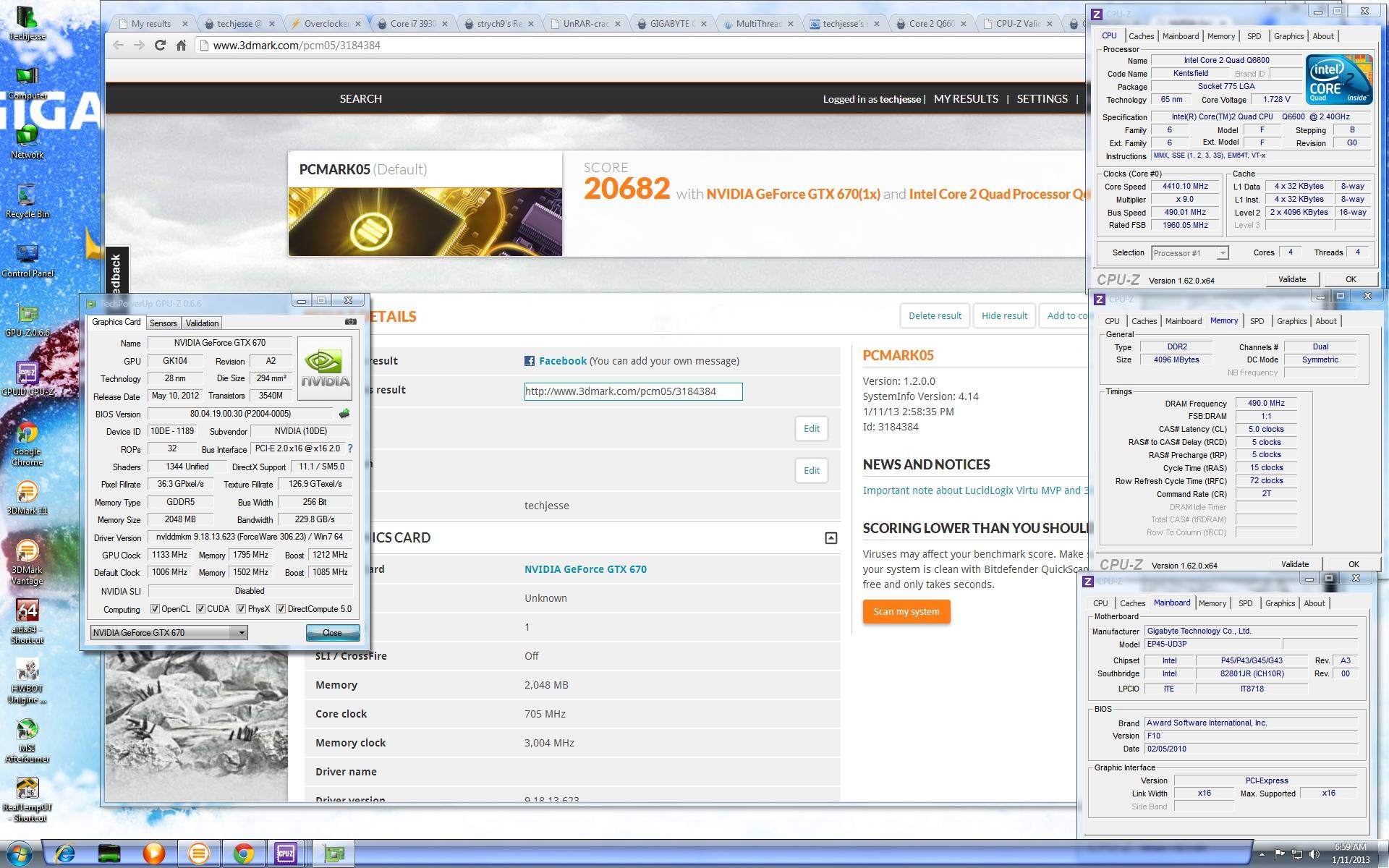Image resolution: width=1389 pixels, height=868 pixels.
Task: Toggle the DirectCompute 5.0 checkbox
Action: [x=281, y=609]
